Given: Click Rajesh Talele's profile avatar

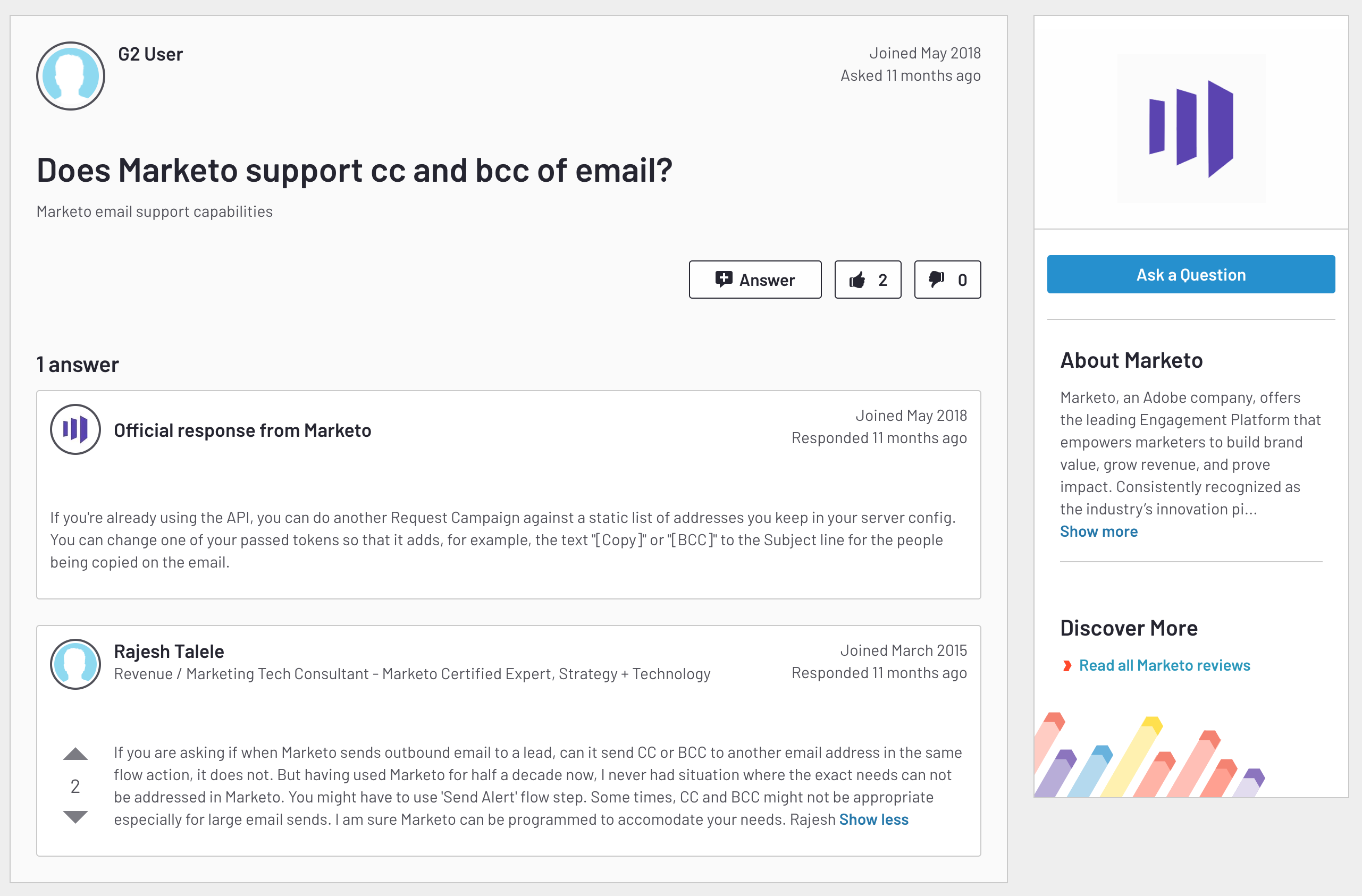Looking at the screenshot, I should tap(75, 664).
